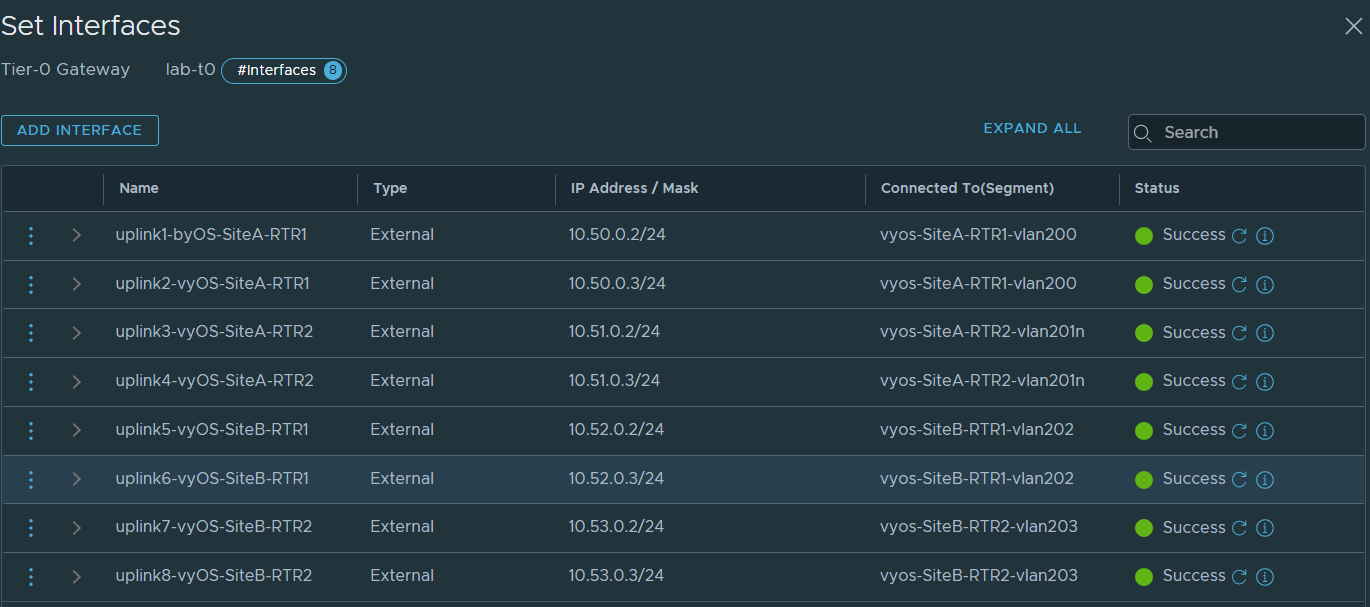This screenshot has width=1370, height=607.
Task: Open actions menu for uplink5-vyOS-SiteB-RTR1
Action: (31, 431)
